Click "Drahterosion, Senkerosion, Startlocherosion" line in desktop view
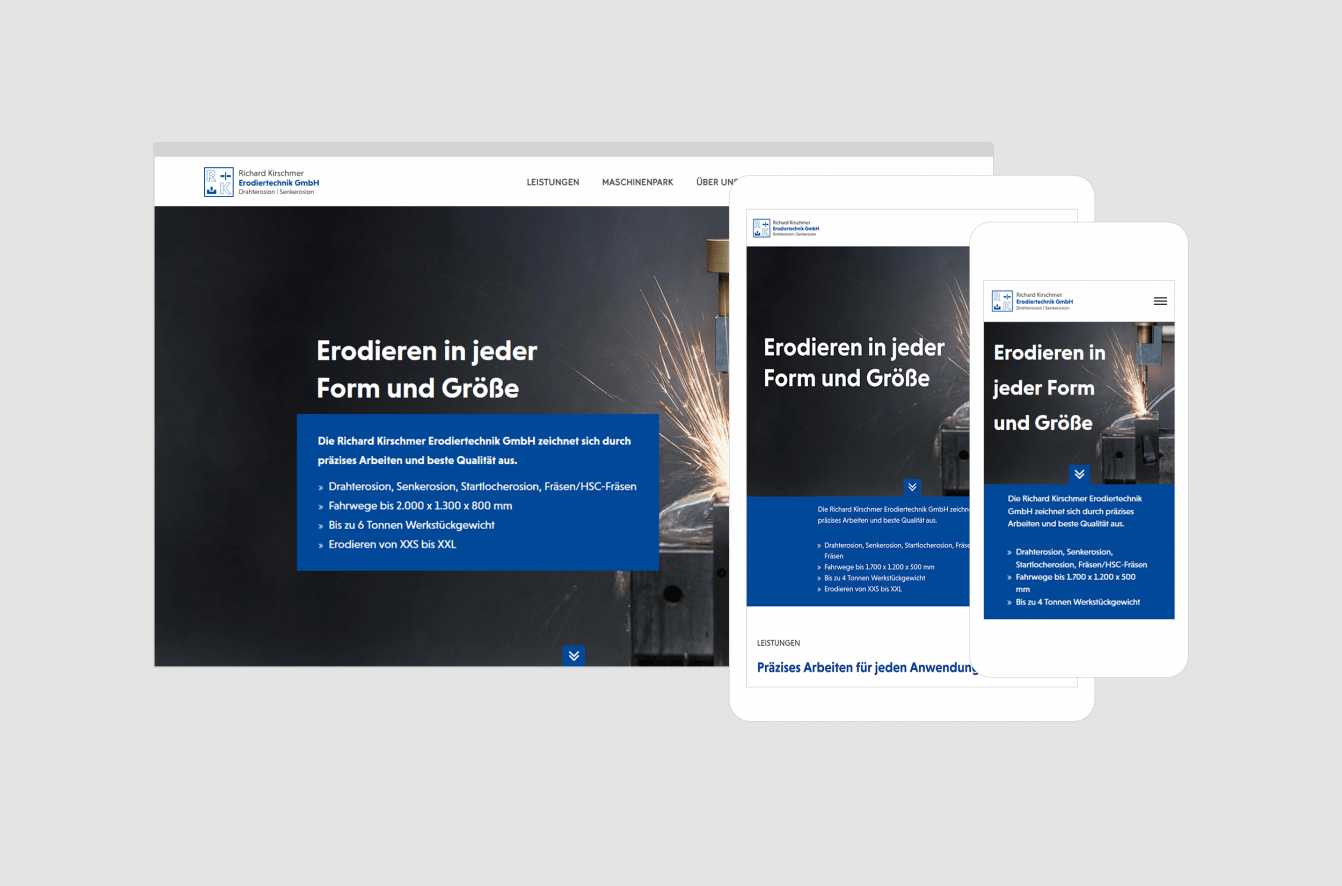The image size is (1342, 886). pos(482,487)
